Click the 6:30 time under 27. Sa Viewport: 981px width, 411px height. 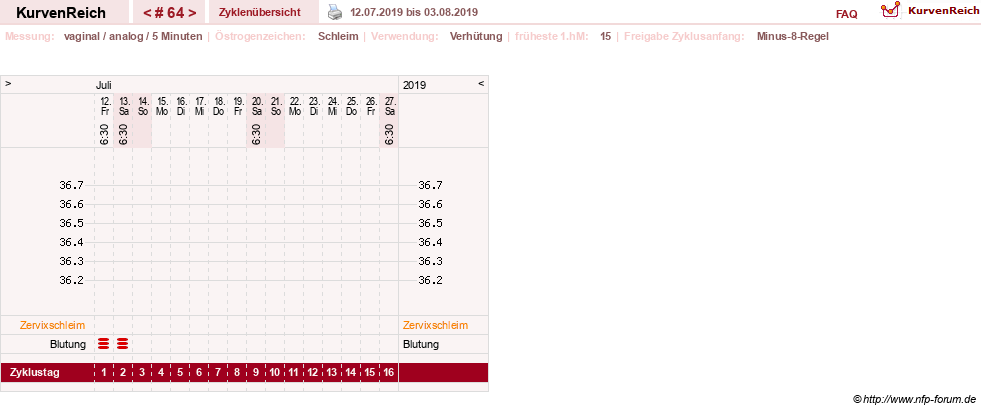point(389,134)
